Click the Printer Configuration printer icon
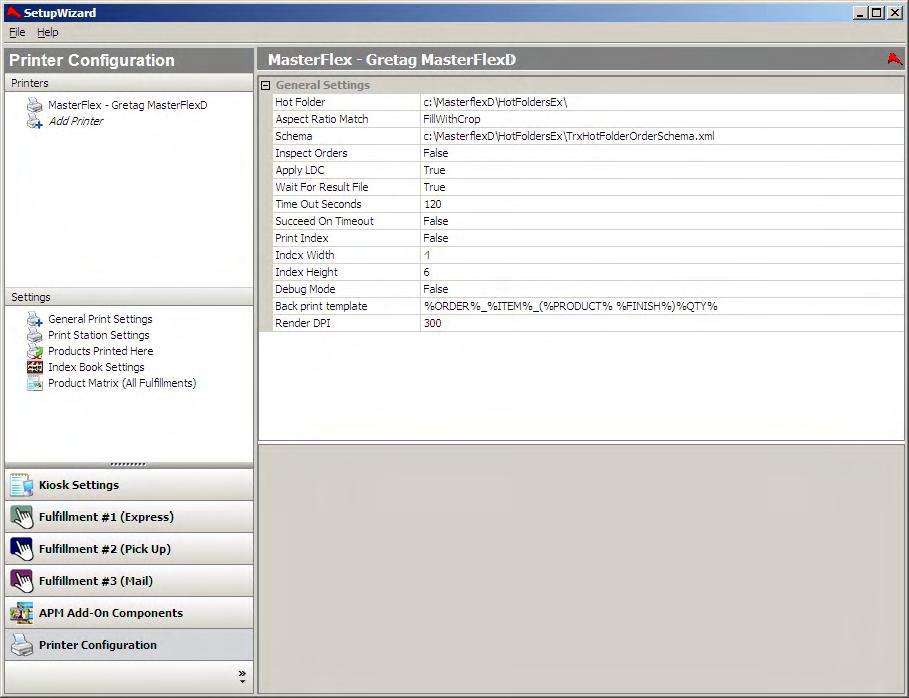The width and height of the screenshot is (909, 698). pyautogui.click(x=22, y=645)
